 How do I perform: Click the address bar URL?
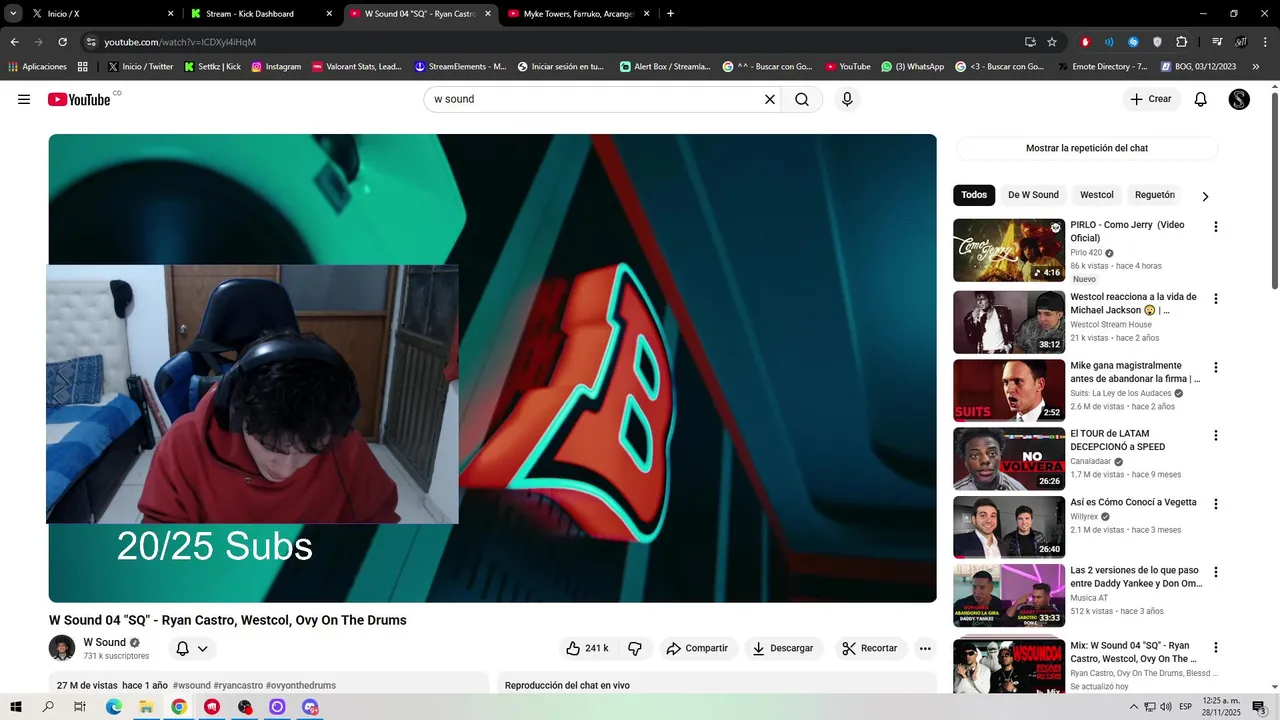click(x=180, y=42)
